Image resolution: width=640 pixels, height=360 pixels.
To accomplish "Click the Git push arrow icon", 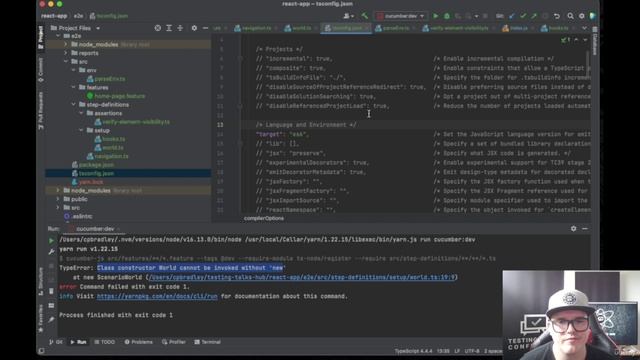I will [534, 16].
